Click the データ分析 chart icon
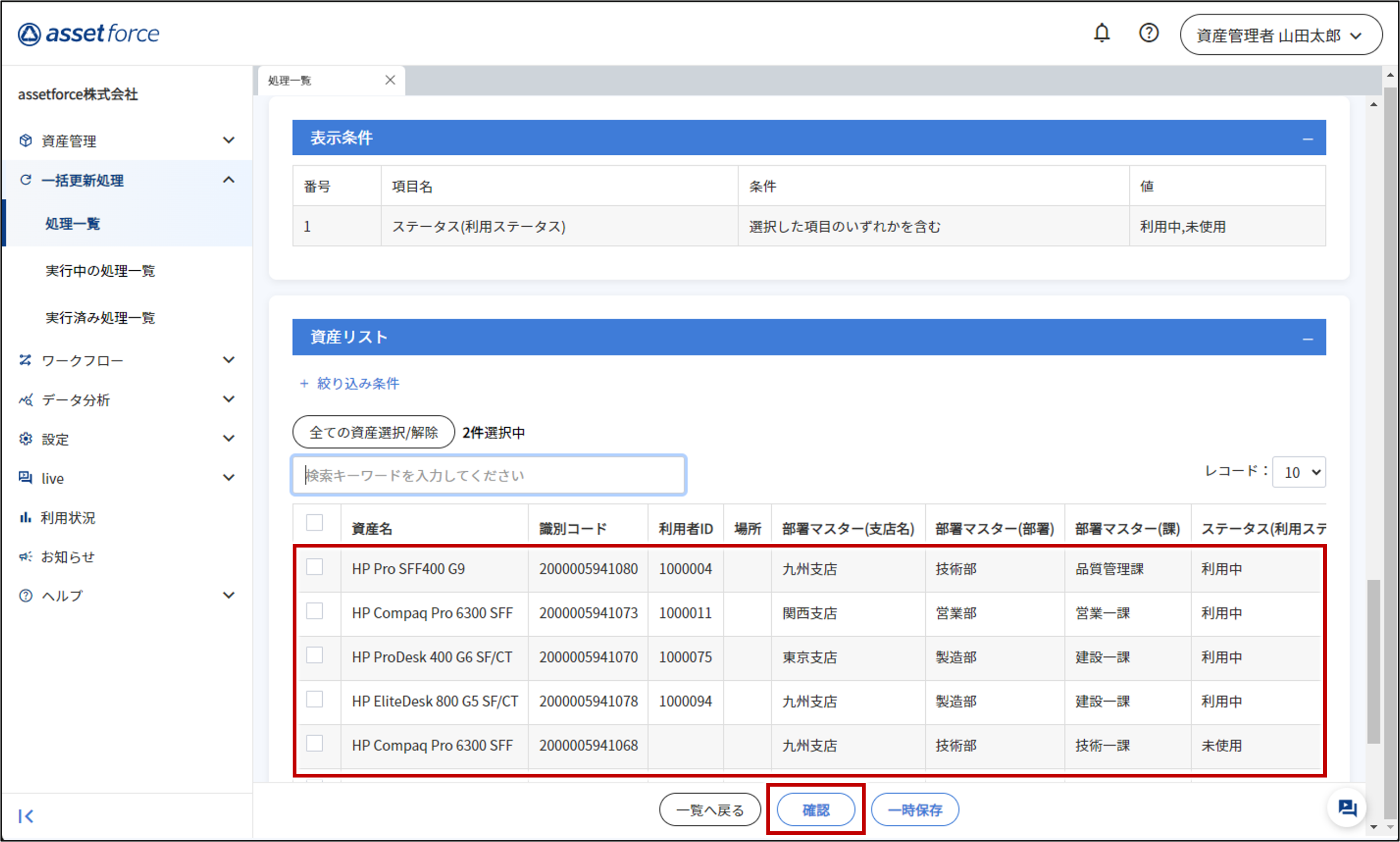This screenshot has width=1400, height=842. 26,399
